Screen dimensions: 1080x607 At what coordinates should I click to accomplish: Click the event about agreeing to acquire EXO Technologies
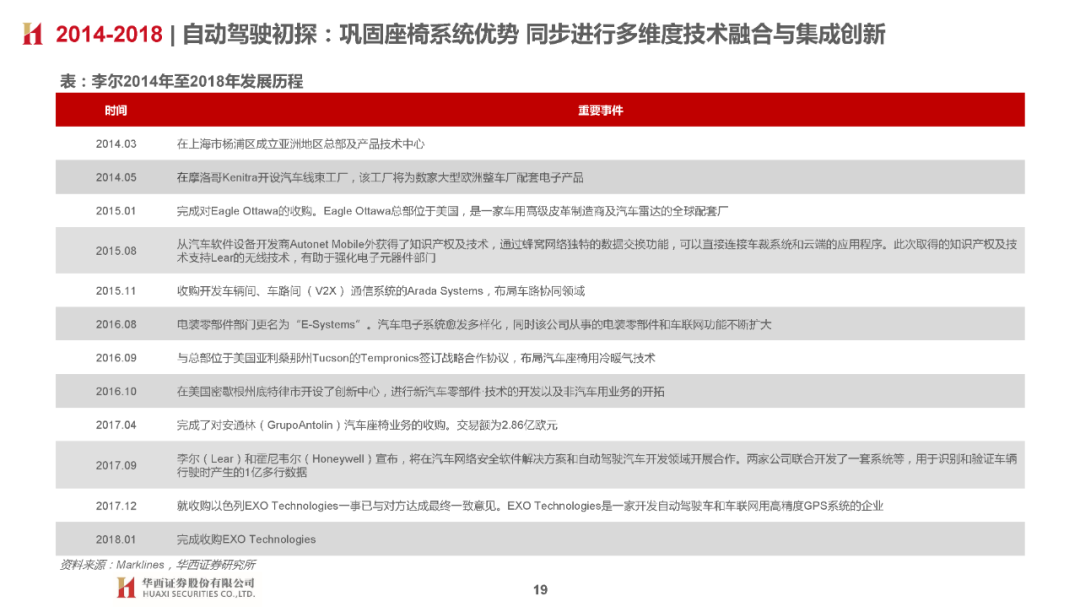tap(530, 506)
